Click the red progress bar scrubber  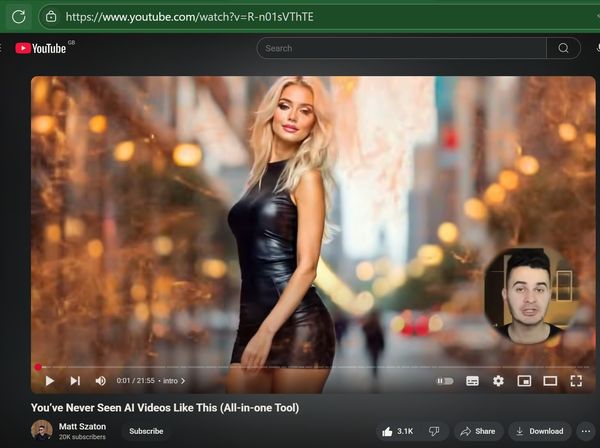click(38, 367)
